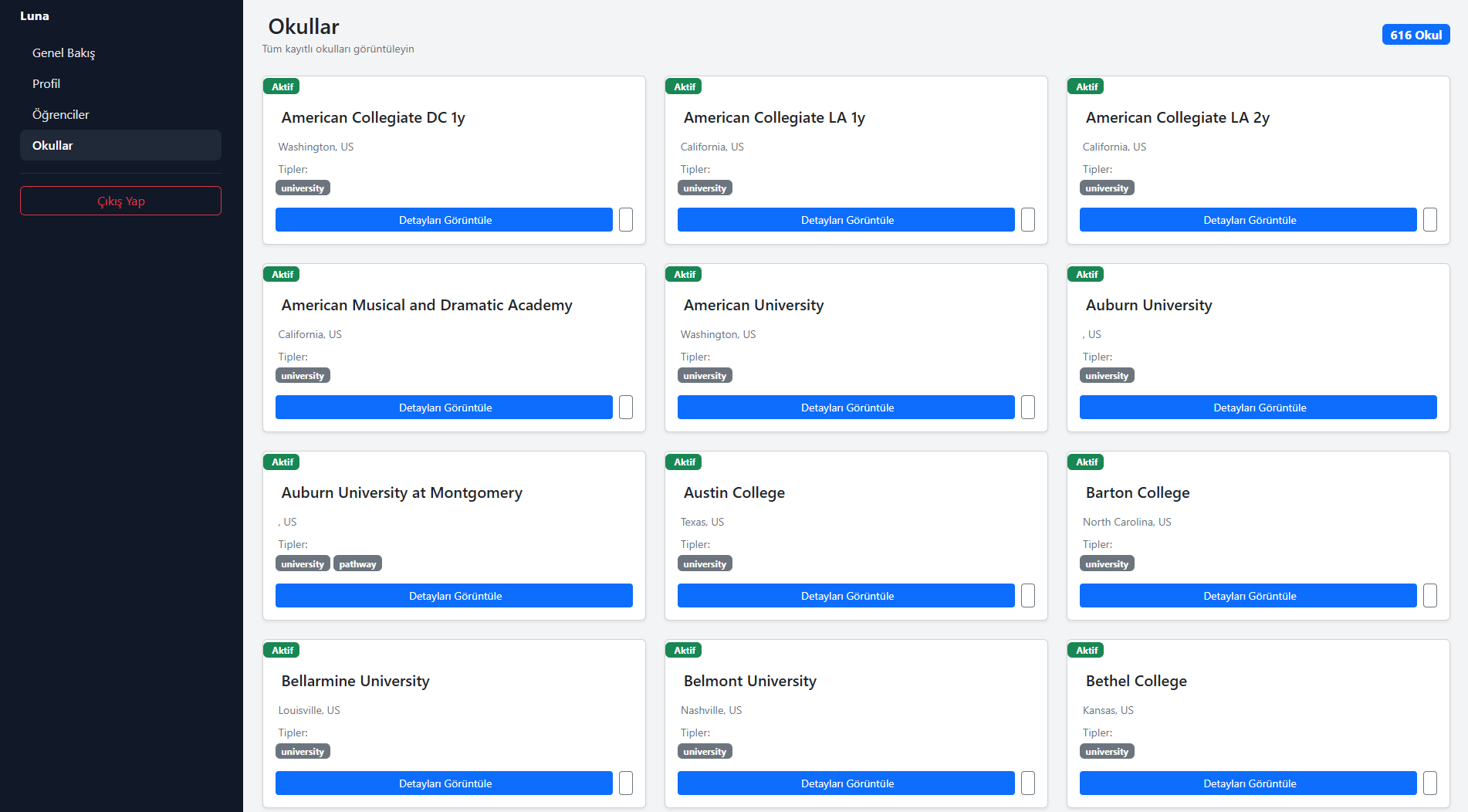1468x812 pixels.
Task: Open the Öğrenciler sidebar section
Action: coord(120,114)
